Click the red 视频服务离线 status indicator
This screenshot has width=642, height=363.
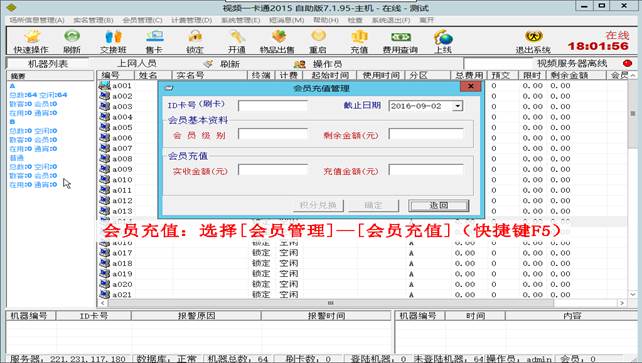627,63
